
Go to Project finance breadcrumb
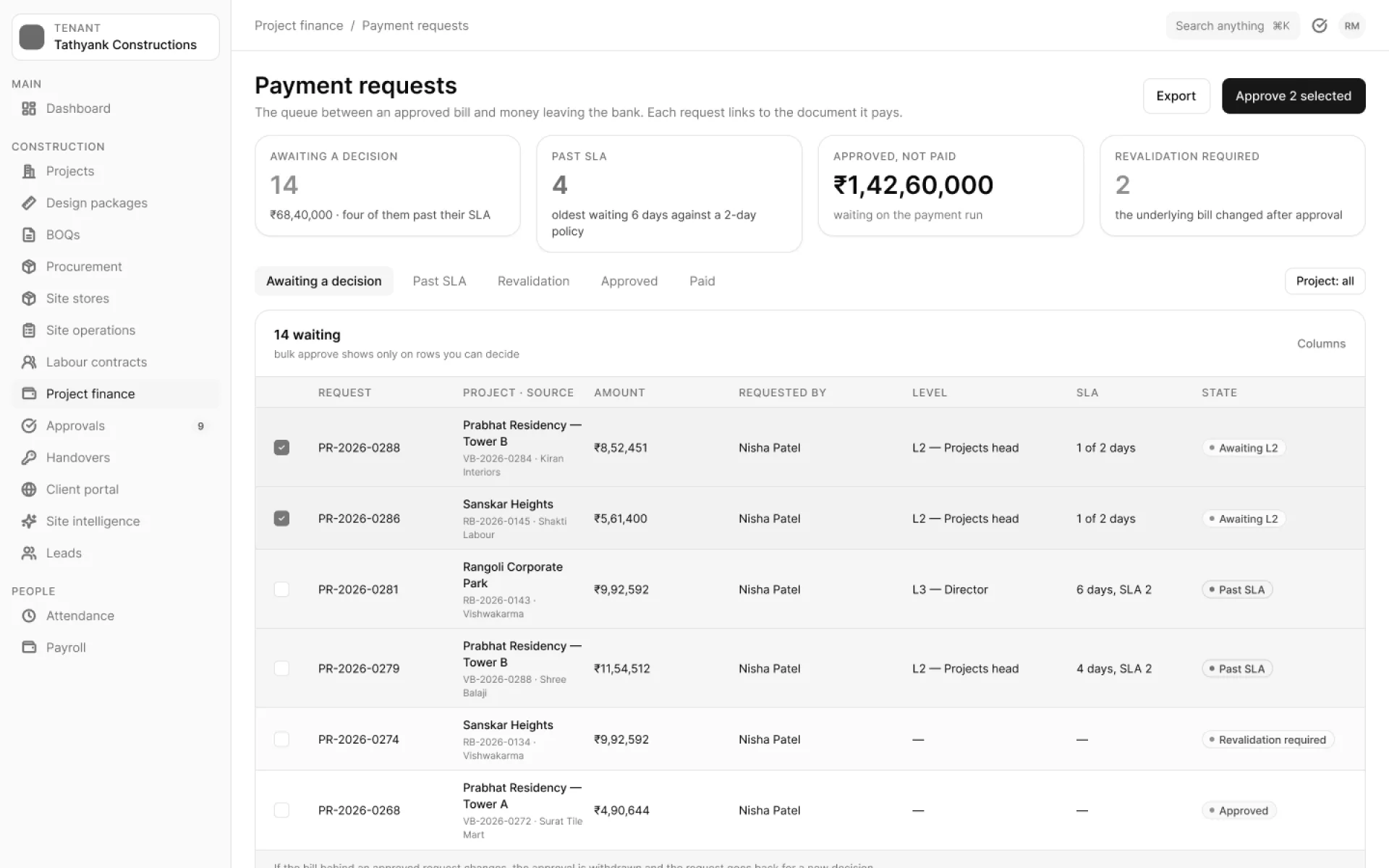(x=299, y=26)
